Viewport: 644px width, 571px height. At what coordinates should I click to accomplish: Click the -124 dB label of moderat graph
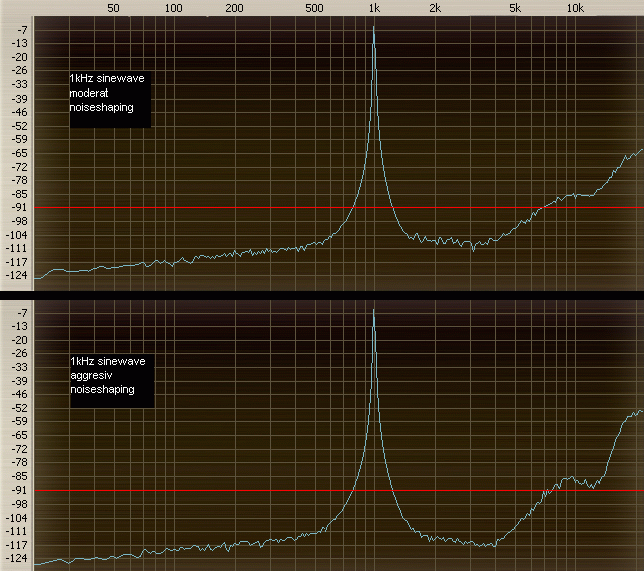(16, 275)
